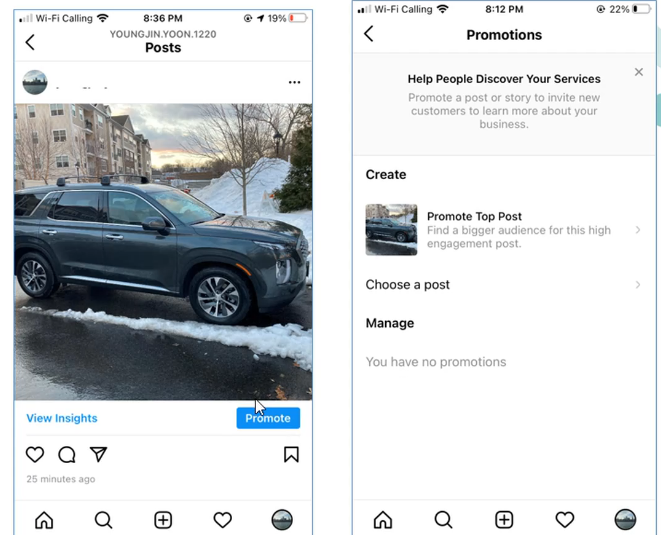Tap back arrow on Promotions screen
661x535 pixels.
click(x=369, y=34)
